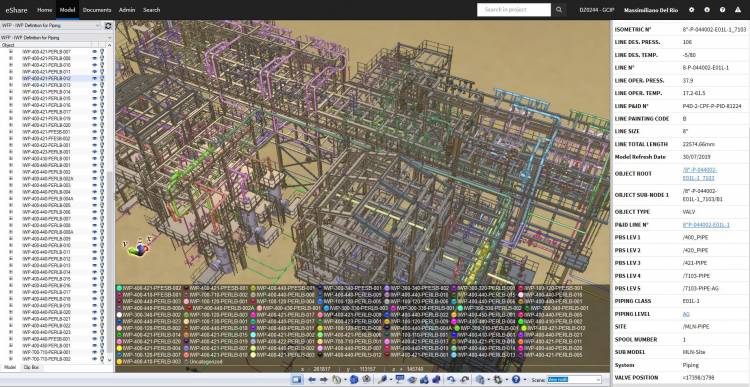Click the refresh icon beside the WFP dropdown
The image size is (750, 387).
(108, 25)
